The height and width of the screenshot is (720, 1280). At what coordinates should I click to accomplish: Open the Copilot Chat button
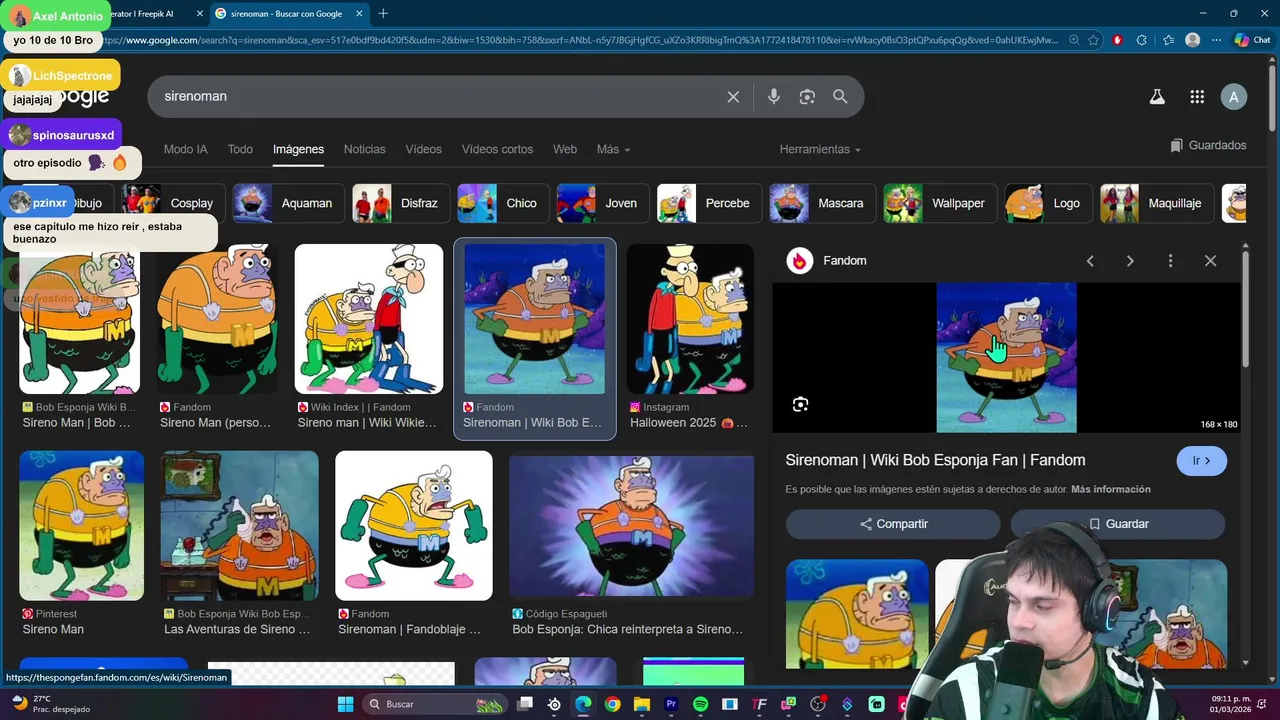tap(1254, 40)
